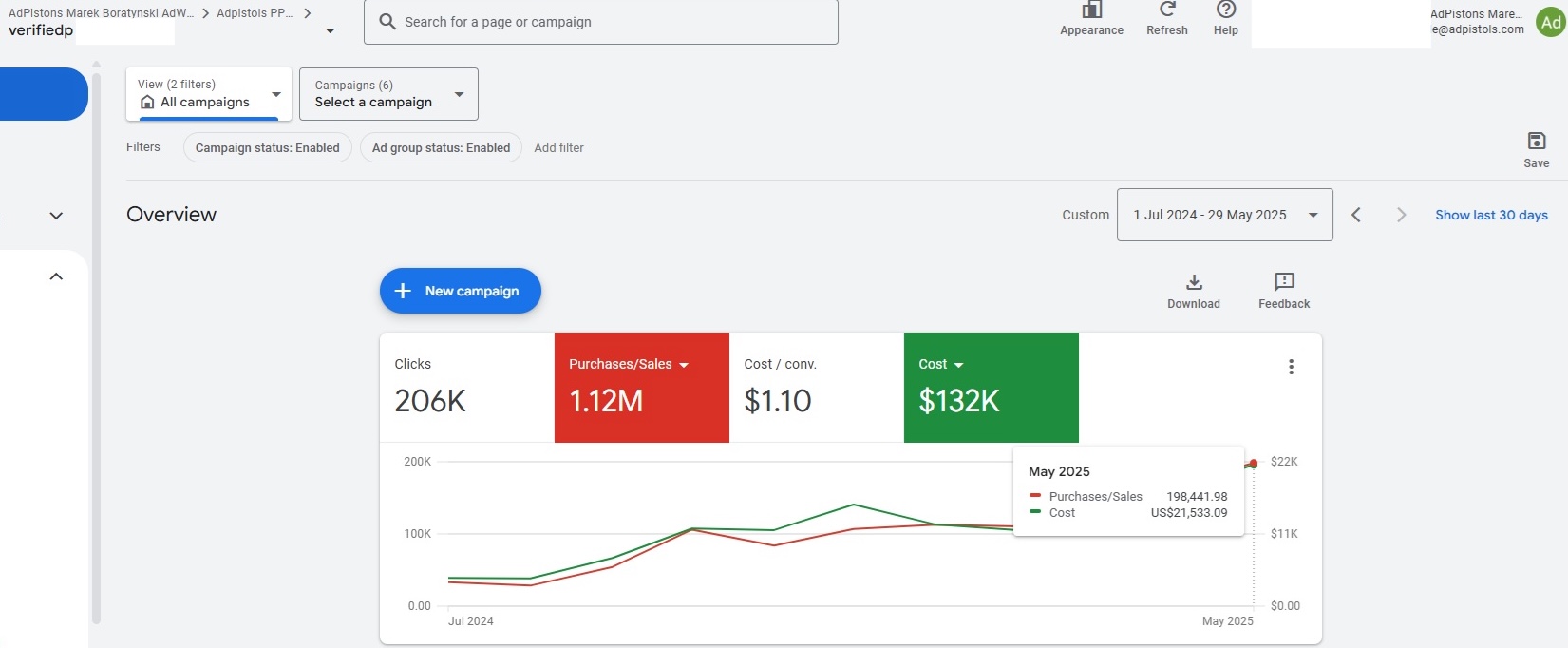Click the Adpistols PP breadcrumb
This screenshot has height=648, width=1568.
255,13
